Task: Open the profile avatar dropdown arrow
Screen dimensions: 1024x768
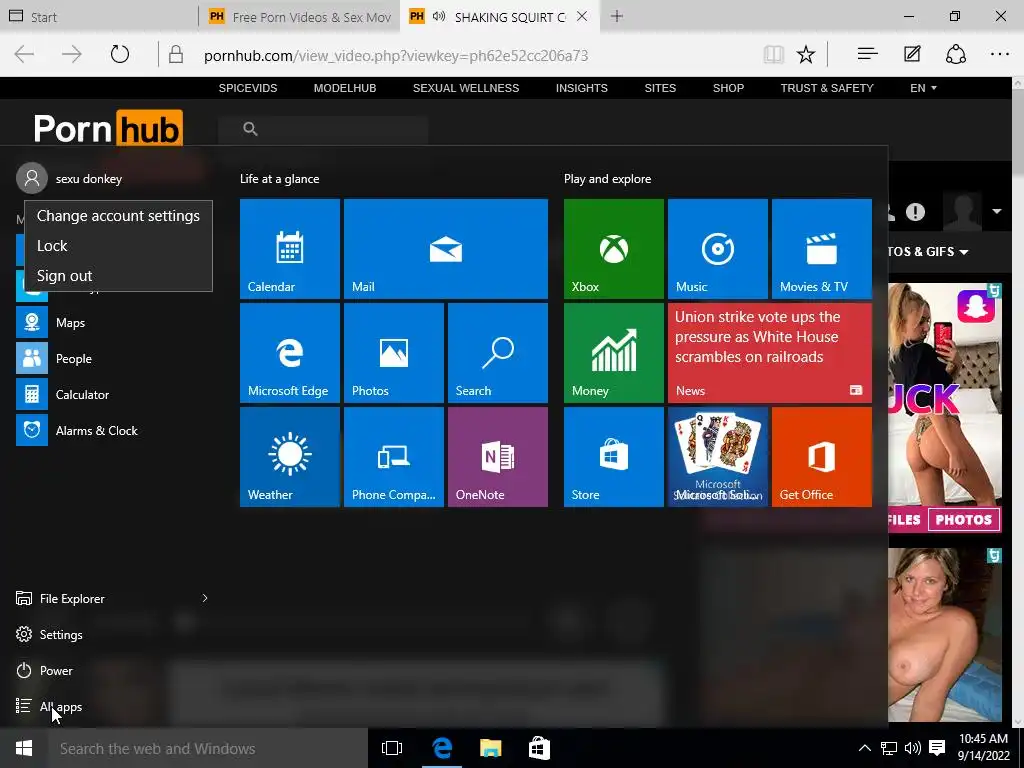Action: pos(997,211)
